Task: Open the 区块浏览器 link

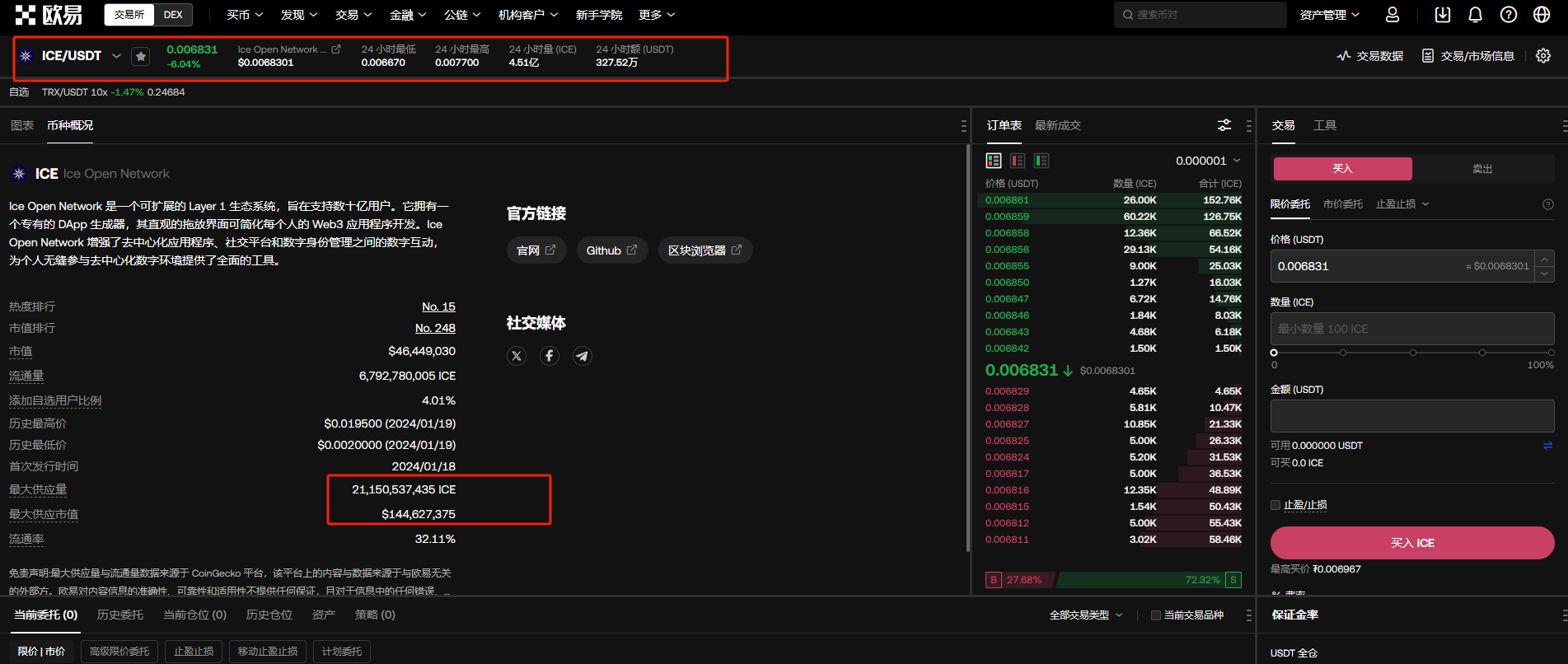Action: tap(704, 250)
